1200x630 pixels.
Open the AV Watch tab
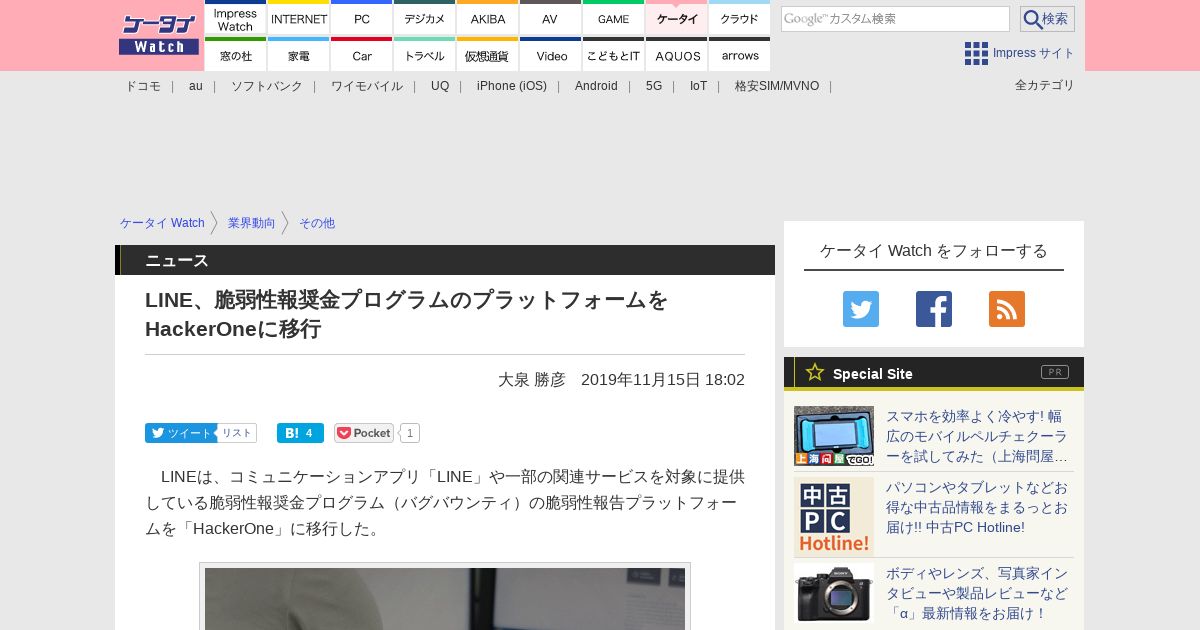551,18
